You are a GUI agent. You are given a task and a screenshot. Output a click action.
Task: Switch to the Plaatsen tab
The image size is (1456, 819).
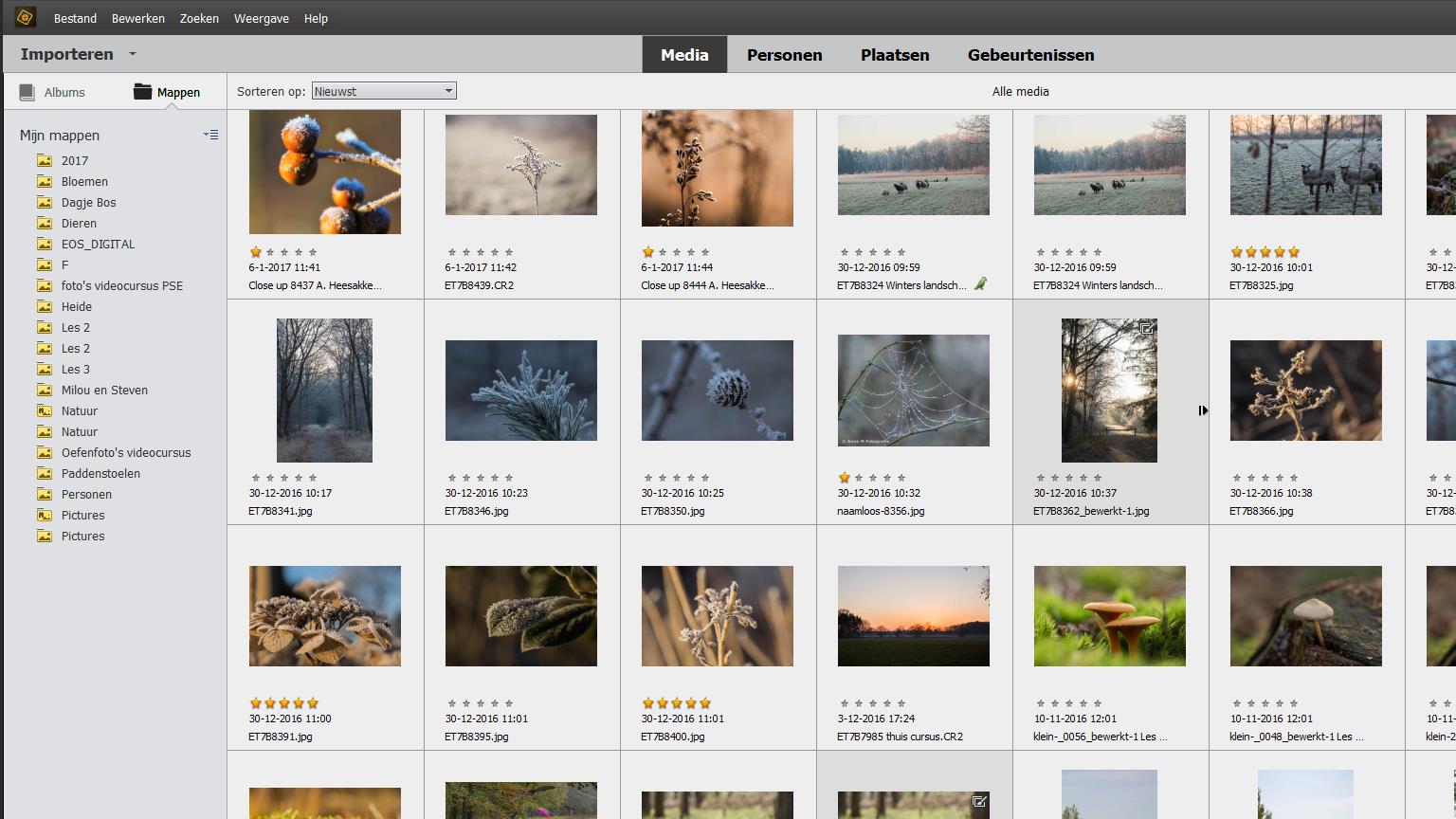(x=895, y=55)
